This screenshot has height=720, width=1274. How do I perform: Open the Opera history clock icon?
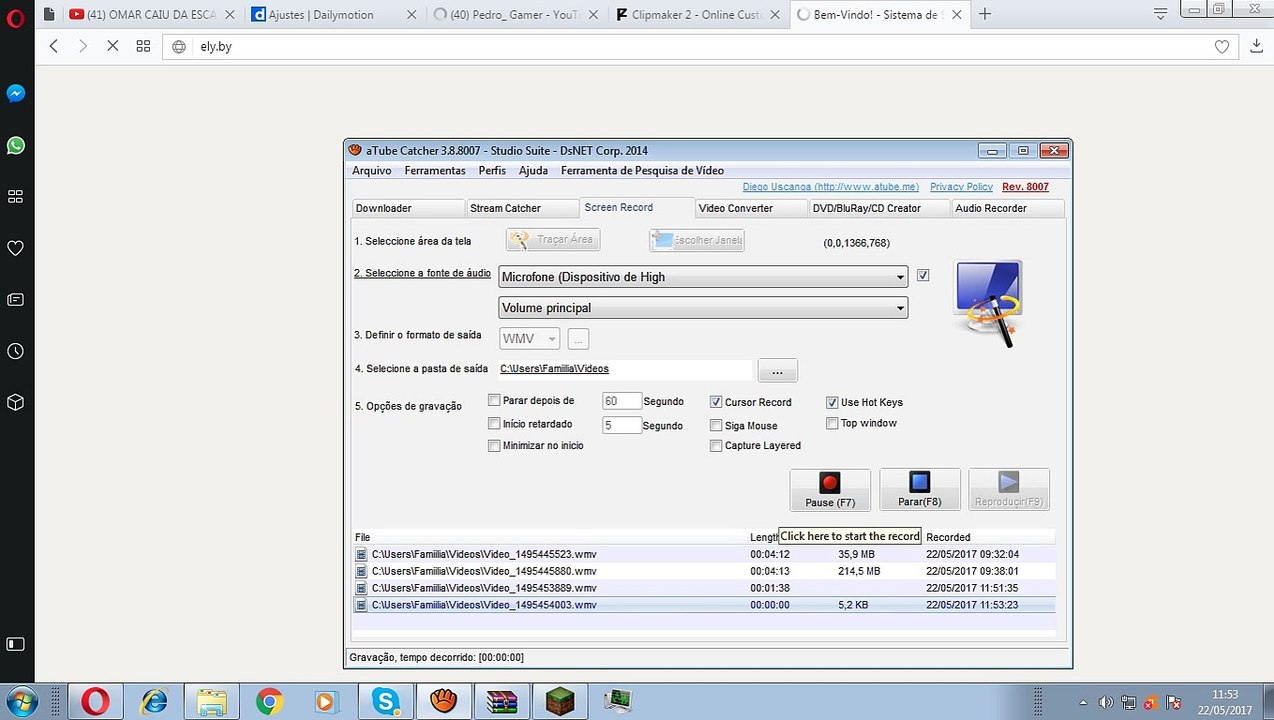click(x=16, y=351)
